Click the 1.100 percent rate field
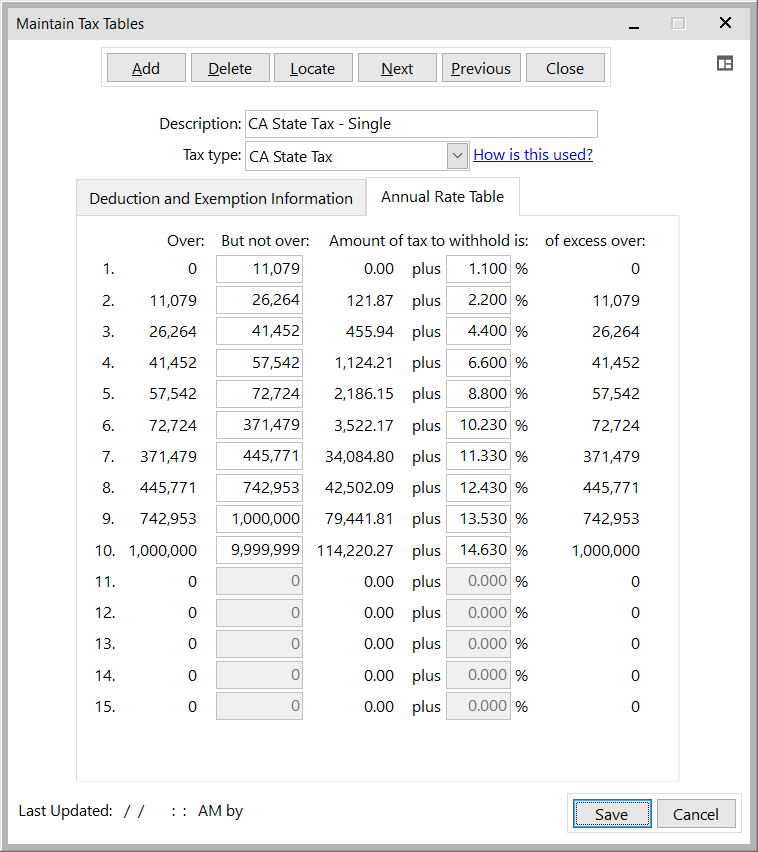The height and width of the screenshot is (852, 758). click(478, 269)
